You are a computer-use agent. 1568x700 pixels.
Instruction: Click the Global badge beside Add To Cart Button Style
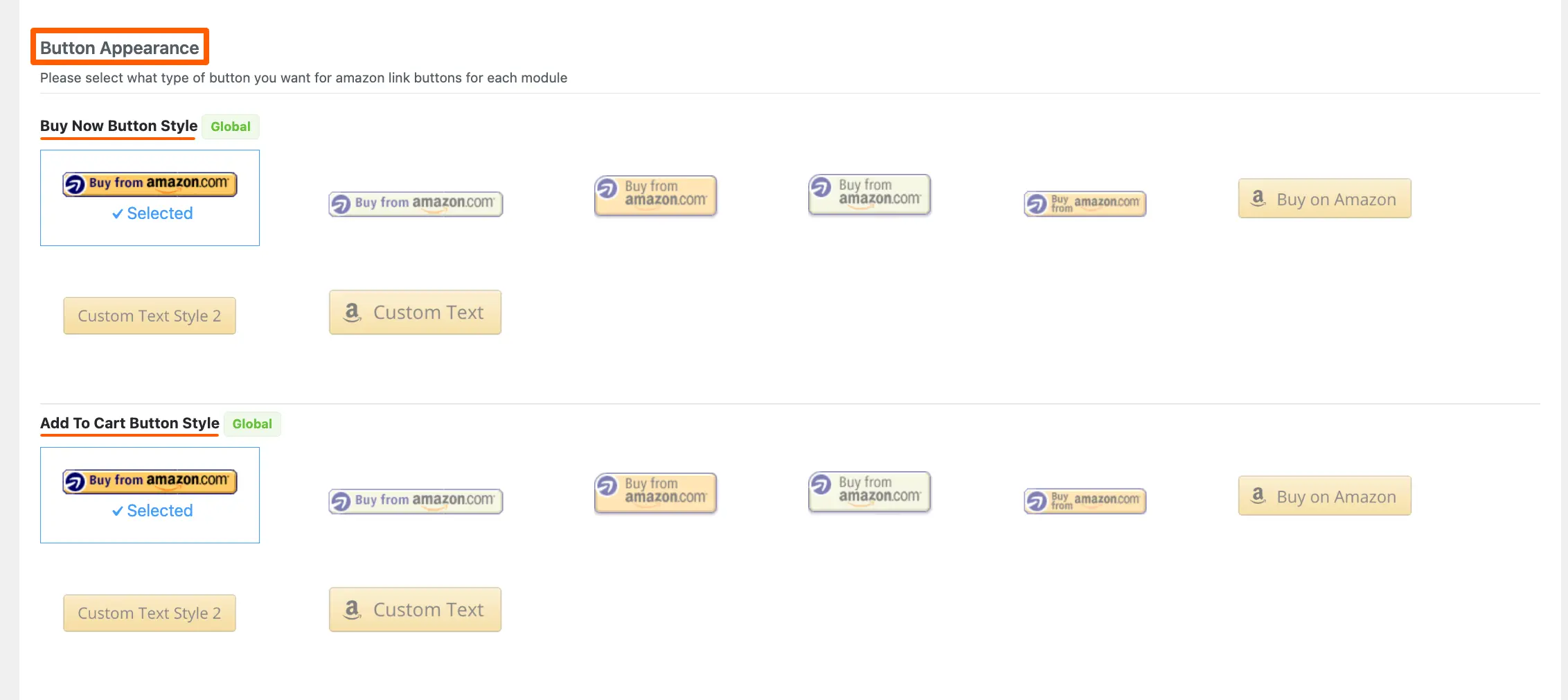click(x=252, y=424)
